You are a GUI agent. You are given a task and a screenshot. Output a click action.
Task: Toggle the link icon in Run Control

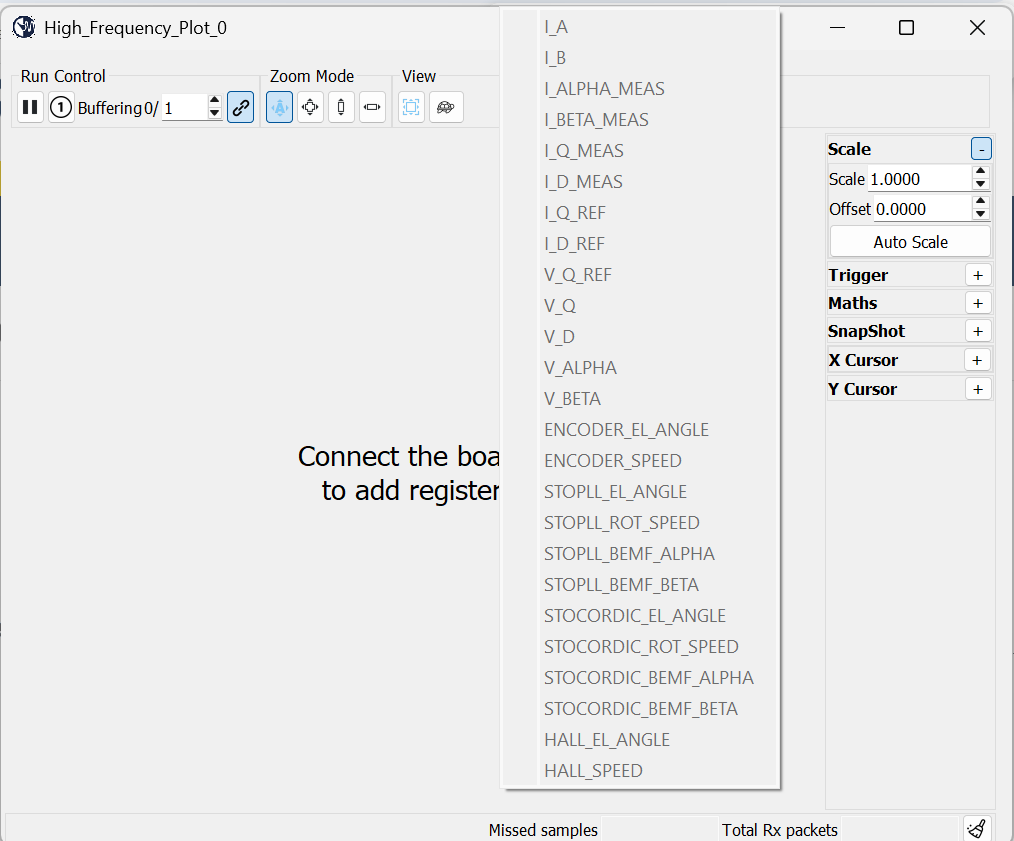pyautogui.click(x=241, y=107)
